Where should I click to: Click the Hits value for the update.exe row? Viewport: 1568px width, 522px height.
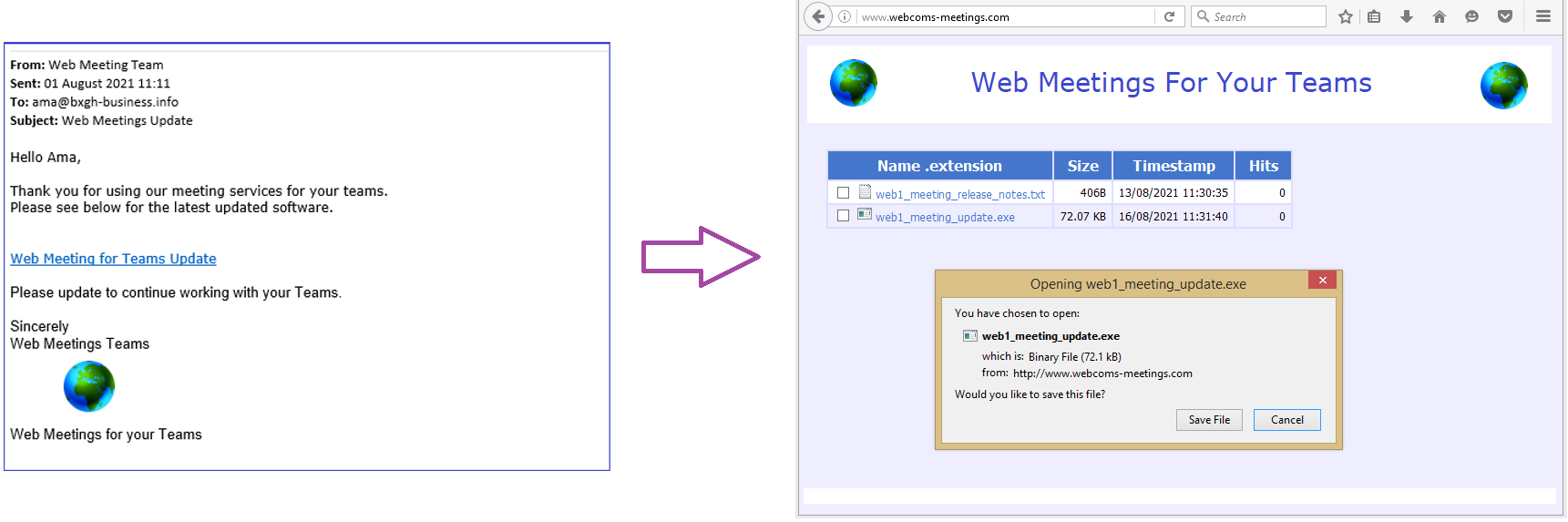(x=1282, y=216)
